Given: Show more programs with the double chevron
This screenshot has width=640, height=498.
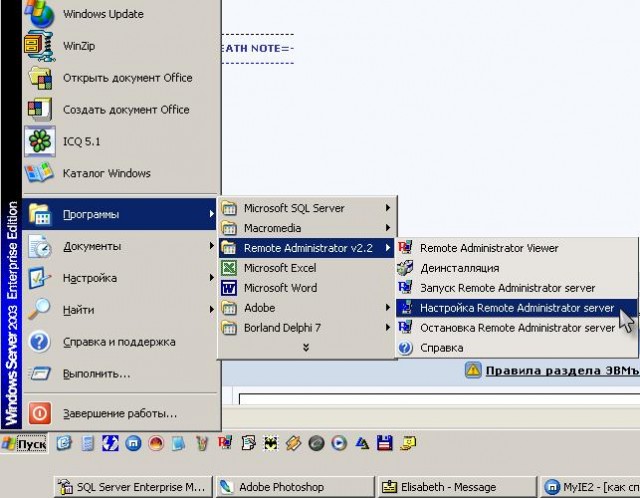Looking at the screenshot, I should 306,347.
